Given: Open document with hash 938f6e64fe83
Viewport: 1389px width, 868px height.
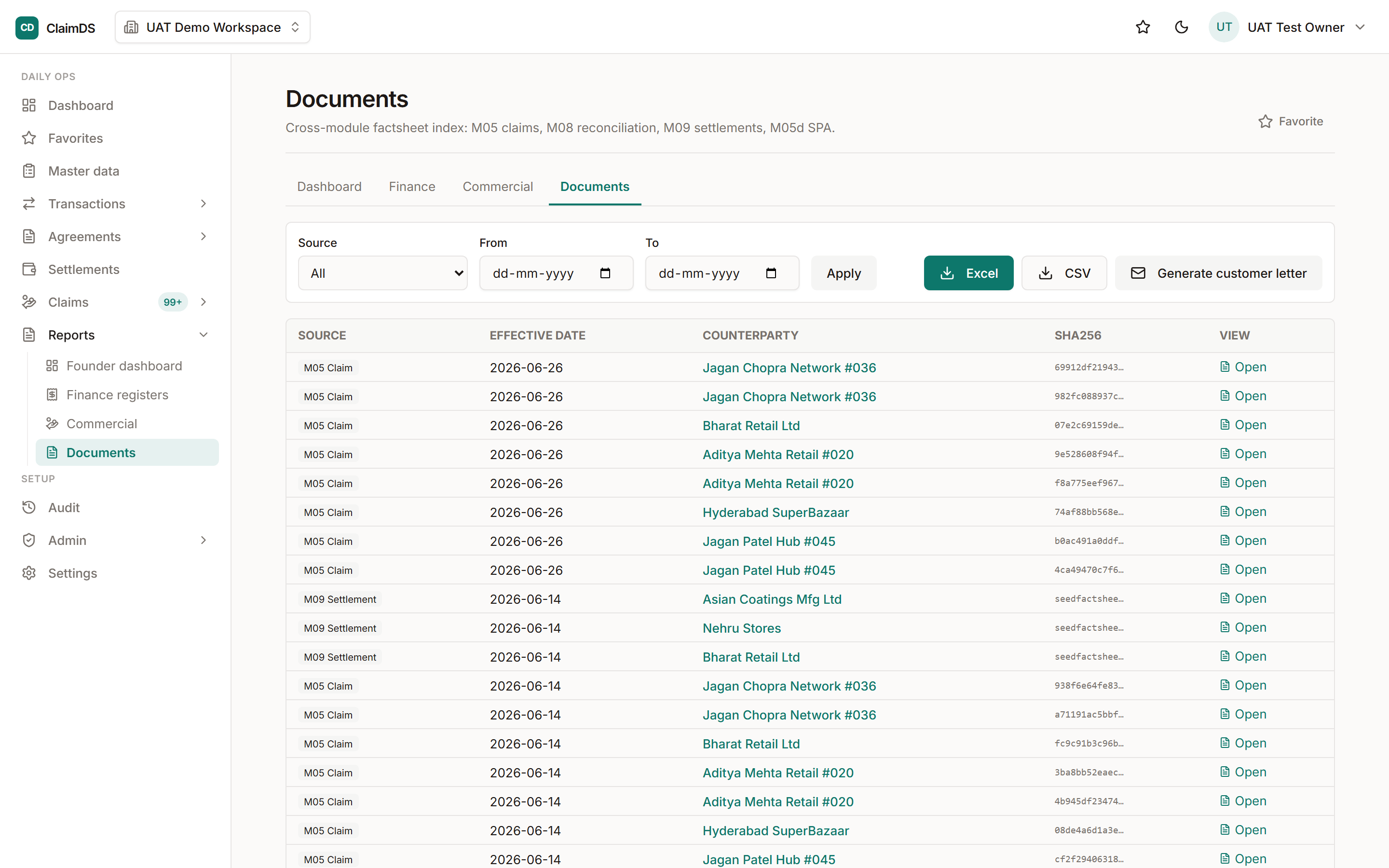Looking at the screenshot, I should [1243, 685].
